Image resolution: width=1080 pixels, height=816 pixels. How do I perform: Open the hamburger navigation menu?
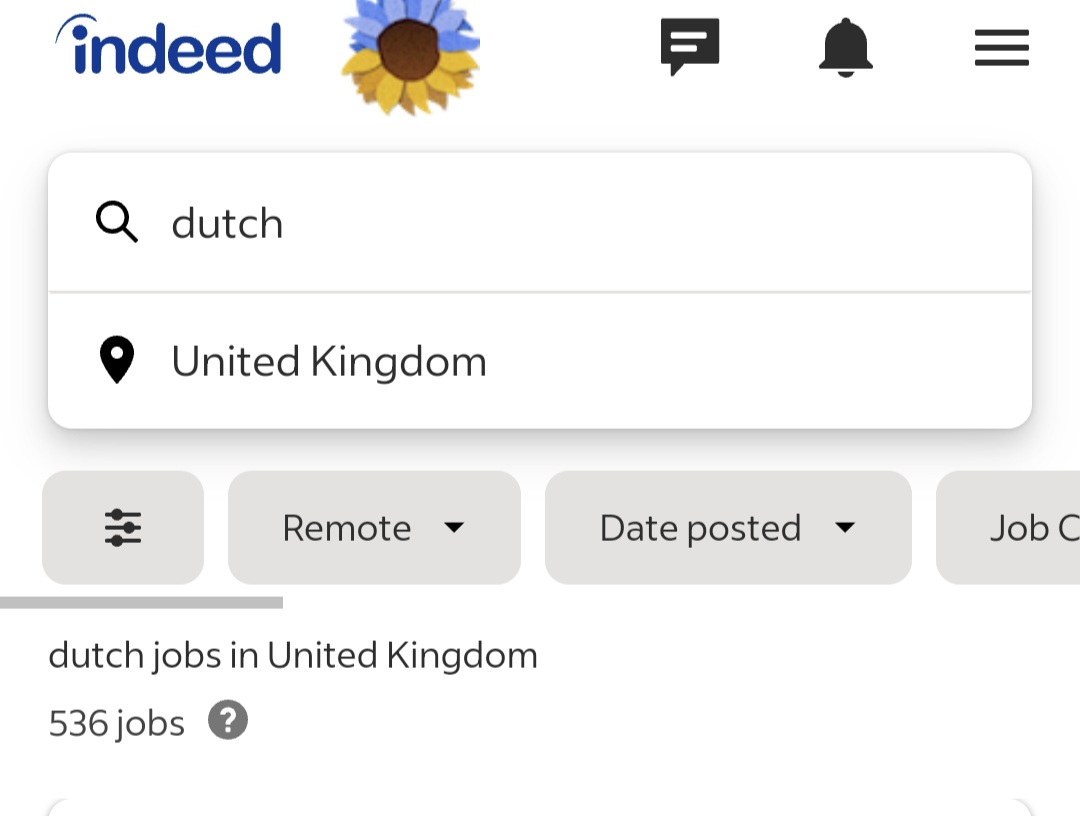[x=1001, y=47]
